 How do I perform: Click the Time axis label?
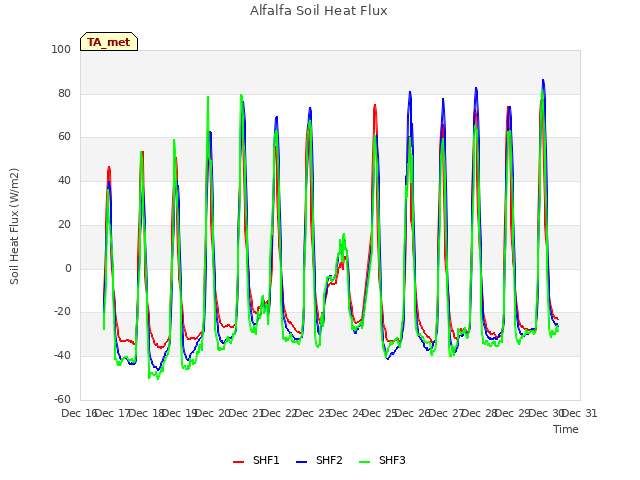pos(566,429)
